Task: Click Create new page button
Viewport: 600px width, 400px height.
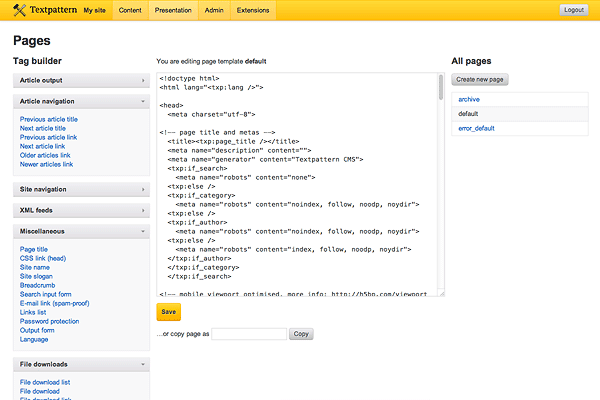Action: [x=481, y=79]
